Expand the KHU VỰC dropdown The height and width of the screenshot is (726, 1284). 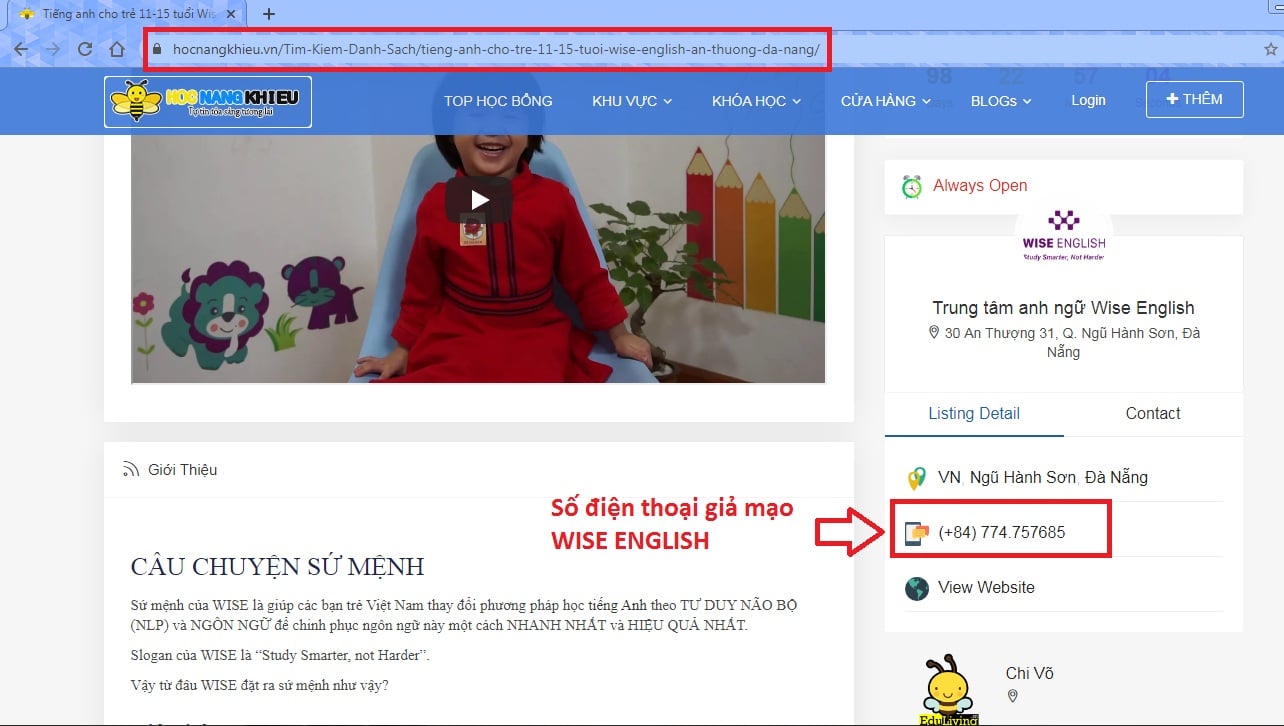point(632,100)
